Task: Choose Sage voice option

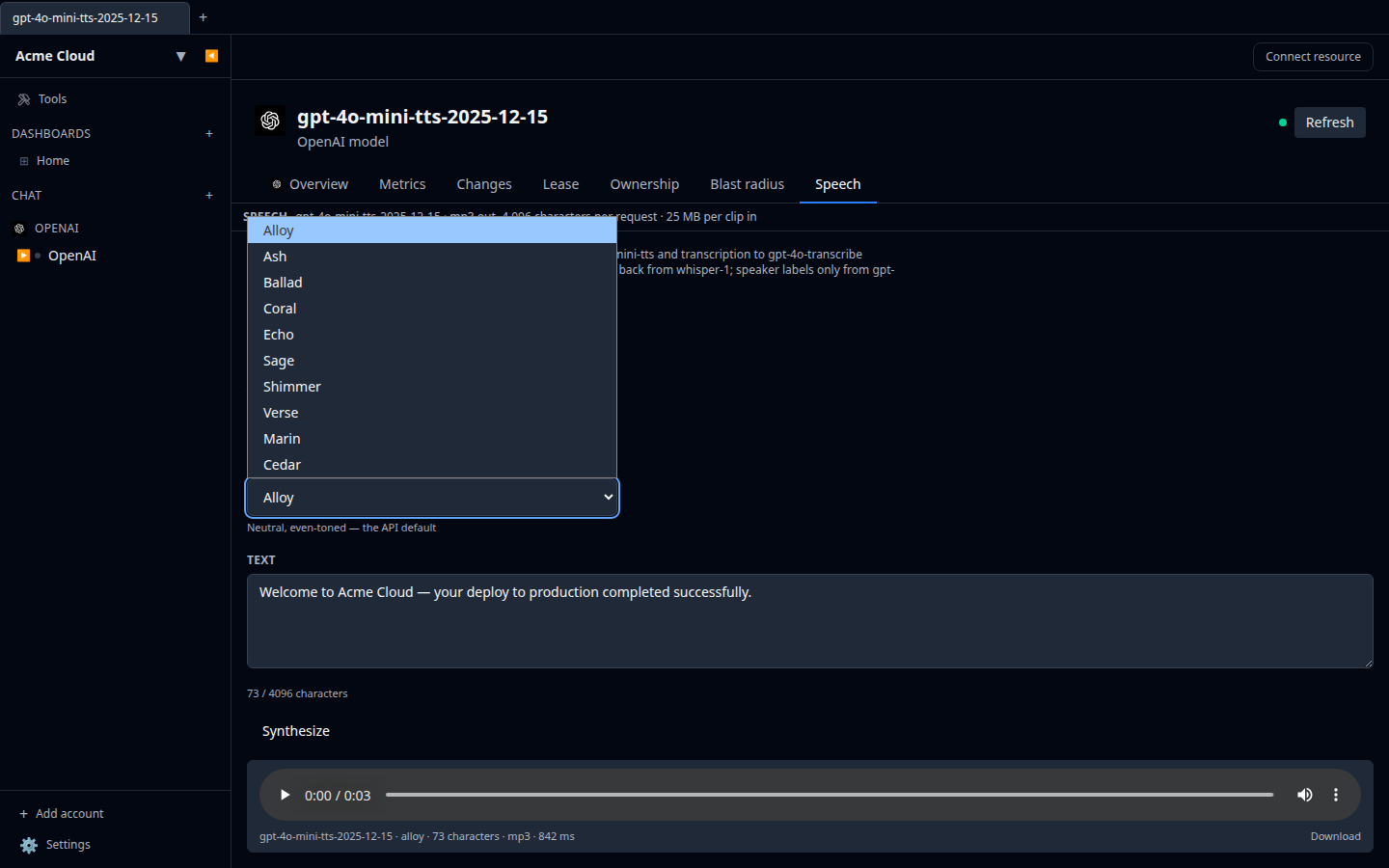Action: point(432,361)
